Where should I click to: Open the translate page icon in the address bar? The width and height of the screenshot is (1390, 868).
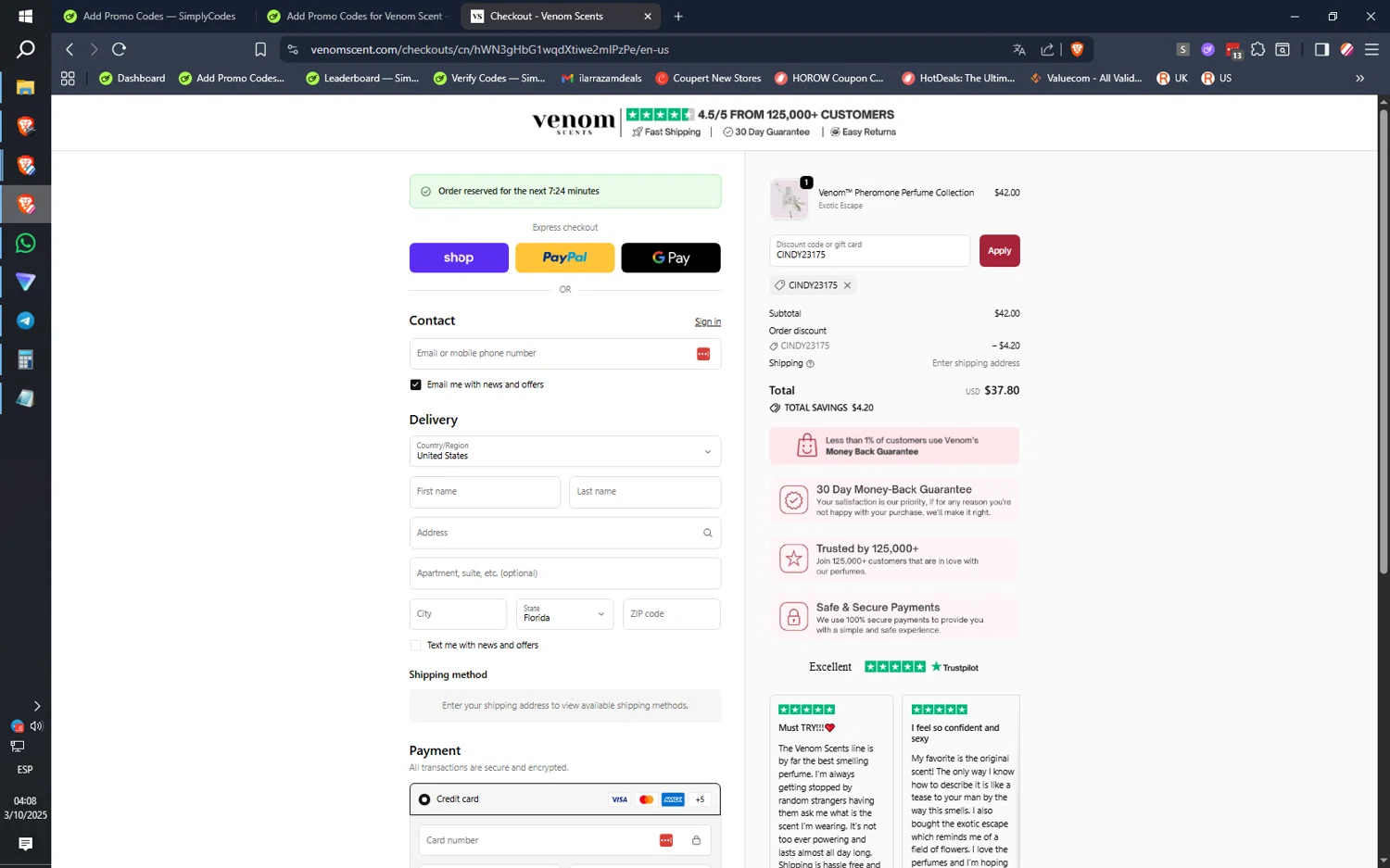click(1019, 49)
